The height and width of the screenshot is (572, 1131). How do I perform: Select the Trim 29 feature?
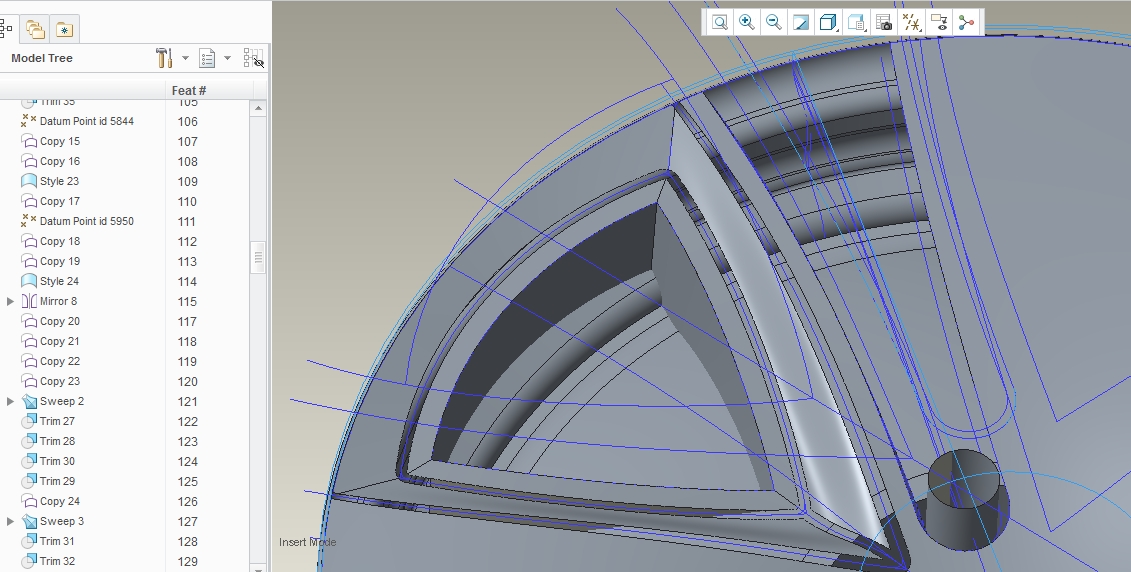[57, 481]
